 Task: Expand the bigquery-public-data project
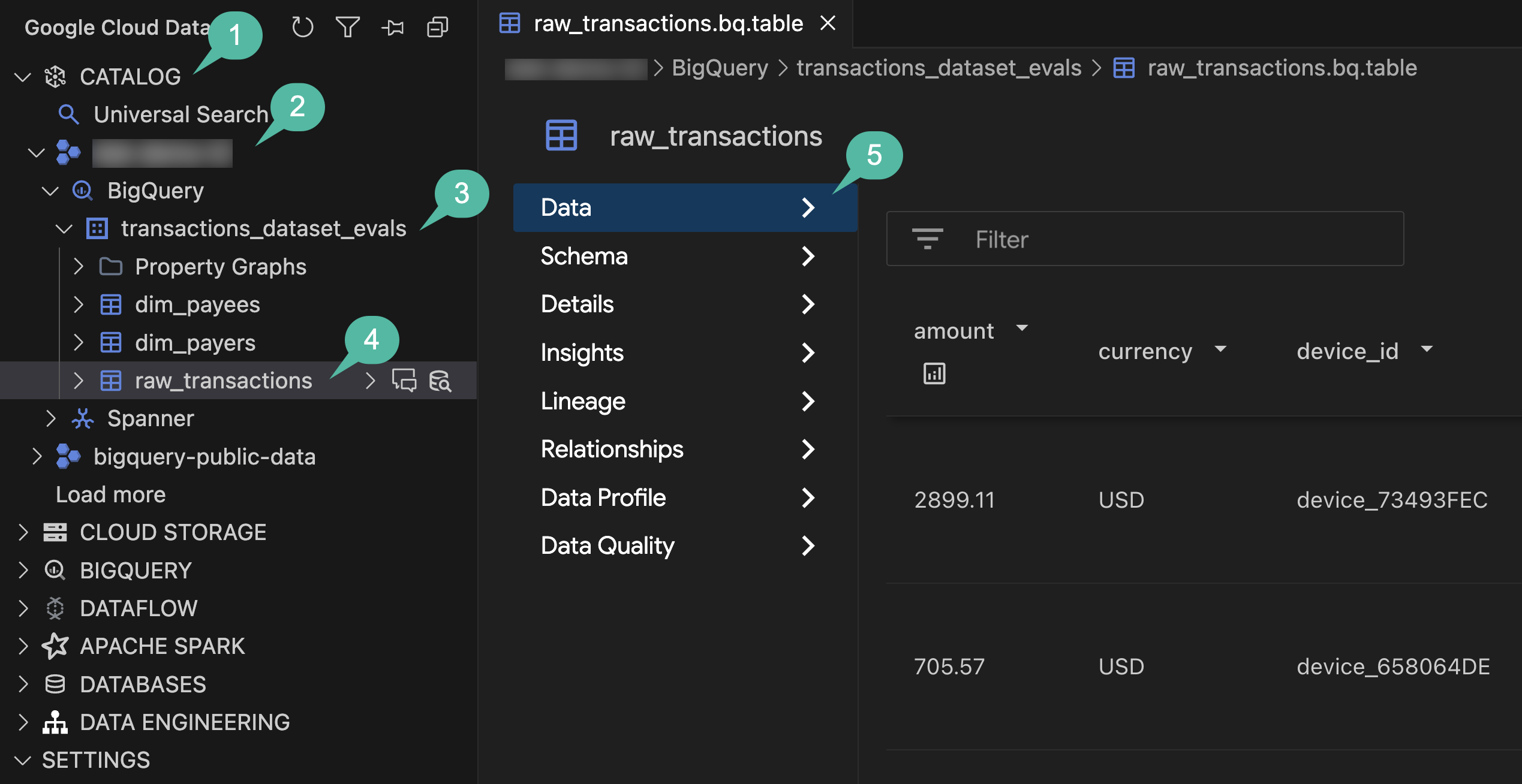click(37, 457)
